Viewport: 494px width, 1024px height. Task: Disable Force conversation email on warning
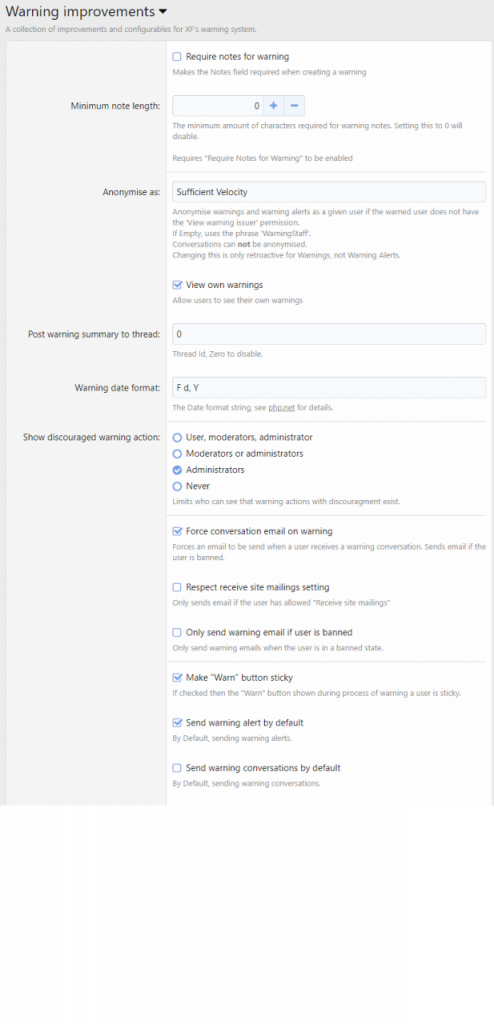pyautogui.click(x=176, y=531)
